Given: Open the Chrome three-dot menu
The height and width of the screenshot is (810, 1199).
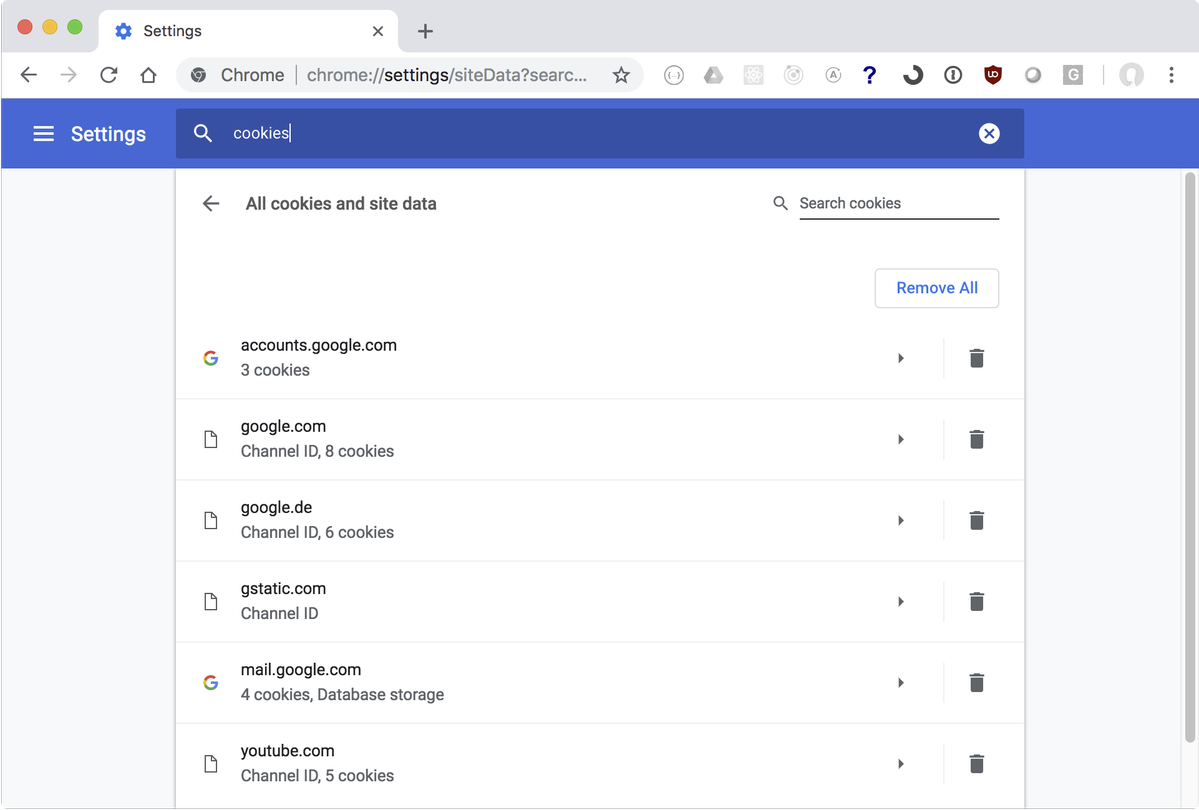Looking at the screenshot, I should click(x=1171, y=75).
